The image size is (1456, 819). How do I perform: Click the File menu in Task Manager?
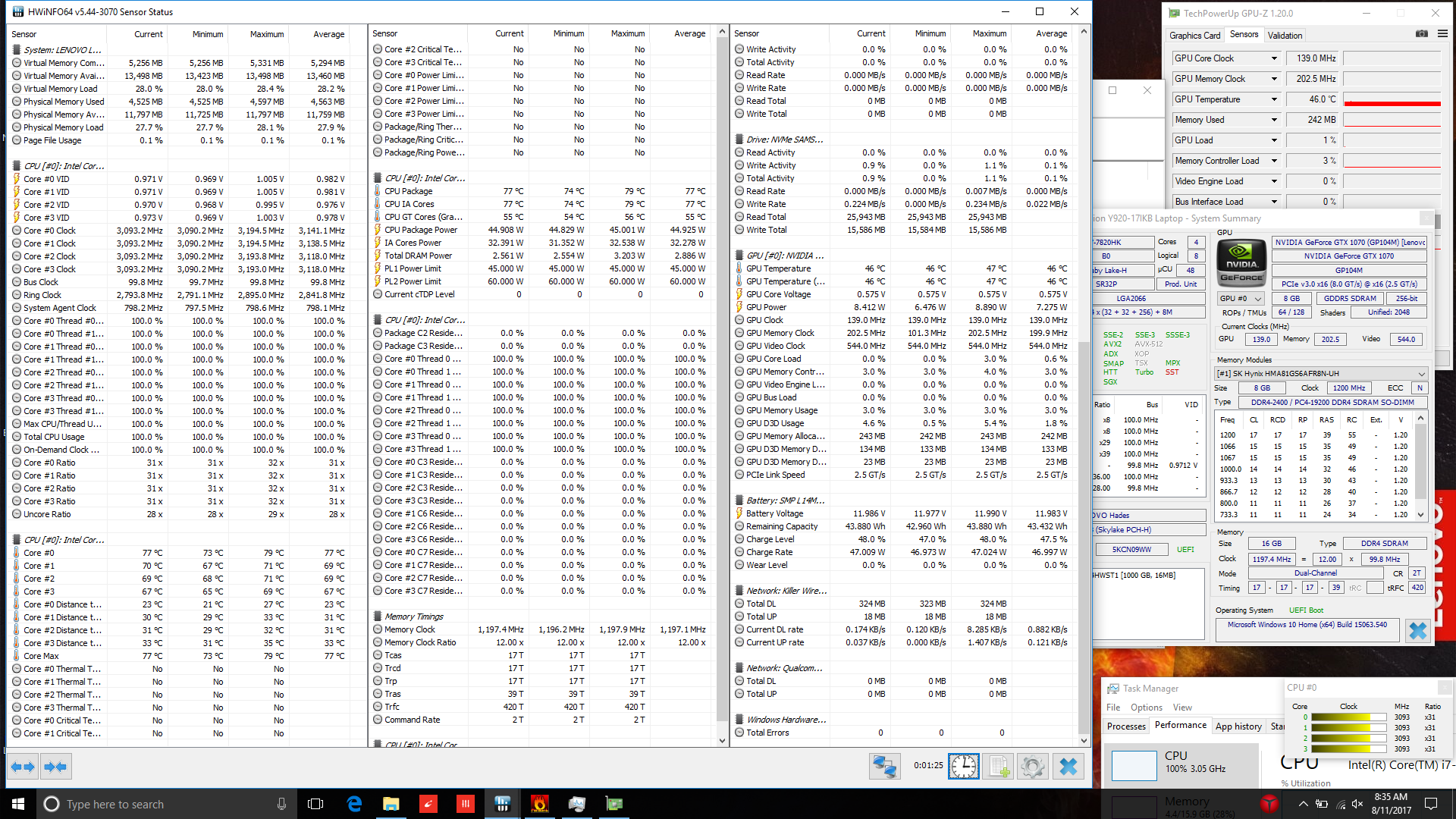(x=1112, y=708)
